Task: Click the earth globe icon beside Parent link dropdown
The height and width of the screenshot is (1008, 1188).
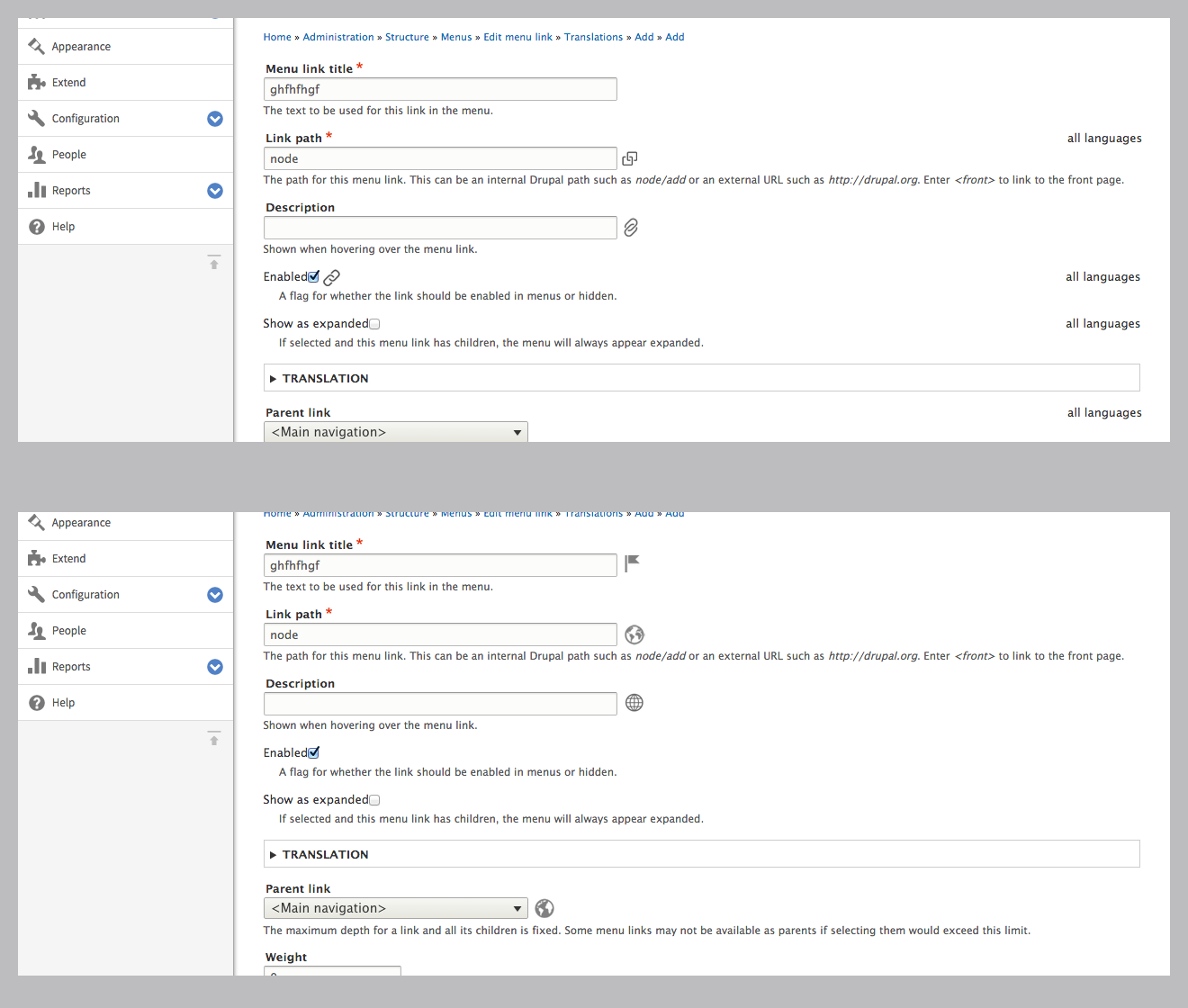Action: [544, 908]
